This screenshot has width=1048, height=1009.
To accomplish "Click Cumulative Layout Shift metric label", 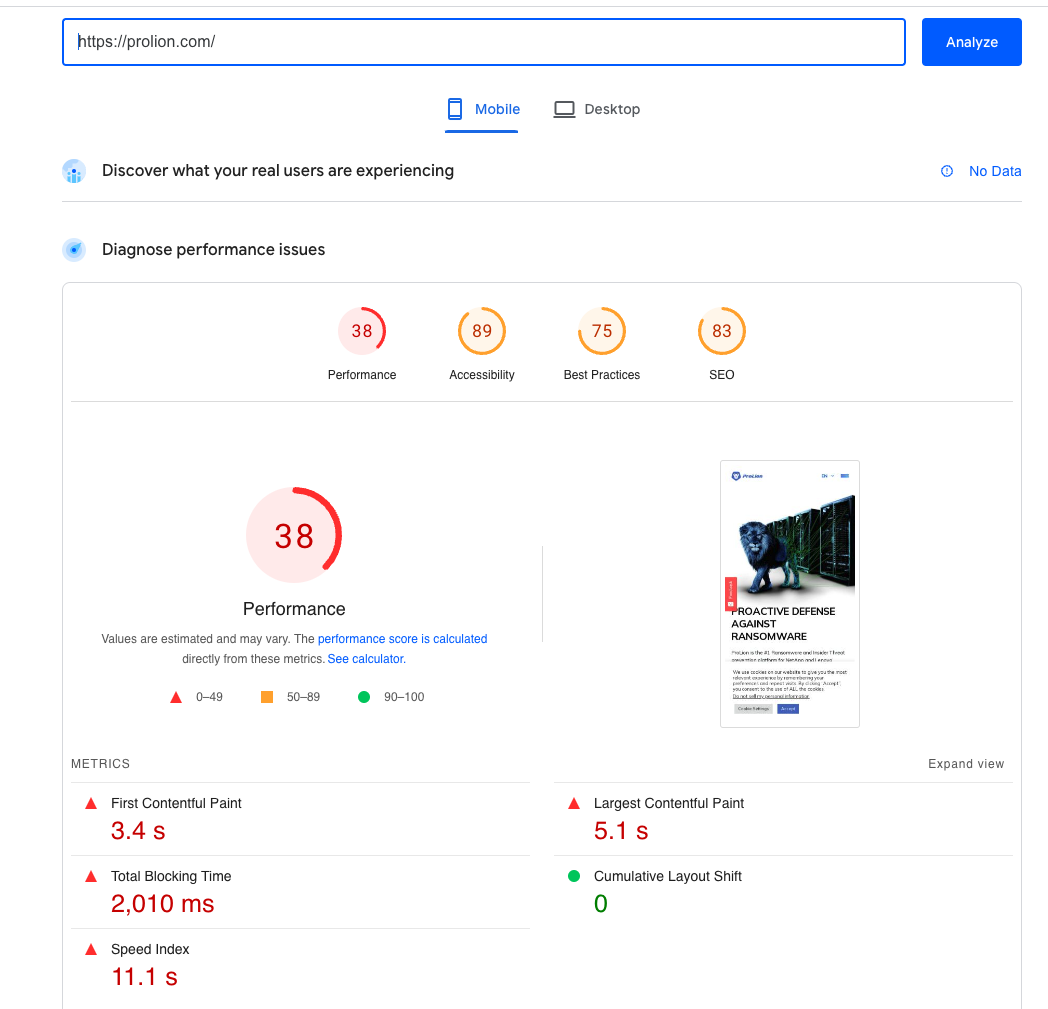I will coord(668,876).
